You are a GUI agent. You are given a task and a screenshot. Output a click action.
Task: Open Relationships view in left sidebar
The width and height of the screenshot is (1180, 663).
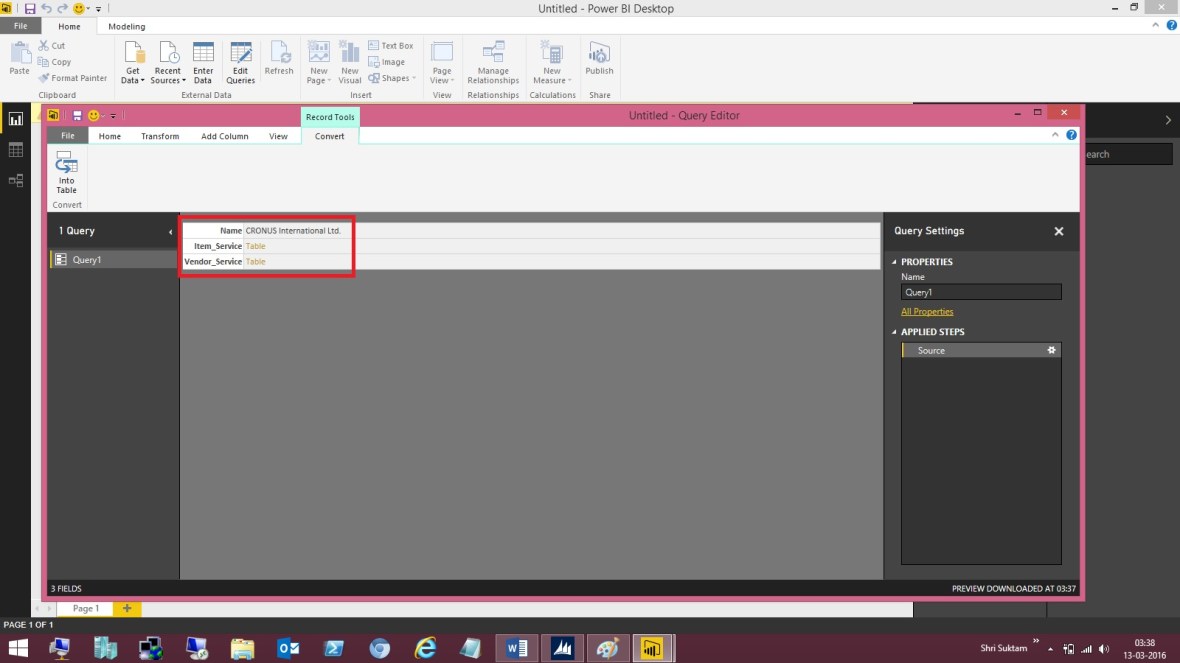[x=15, y=181]
